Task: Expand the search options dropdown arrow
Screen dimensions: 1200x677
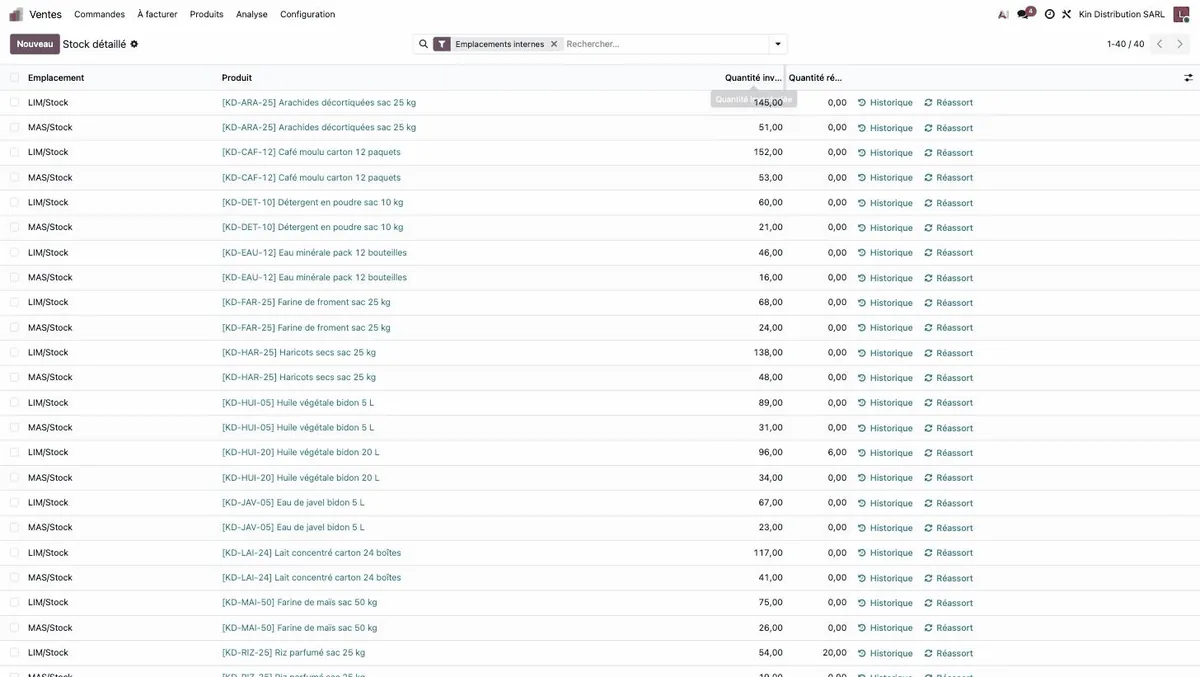Action: click(777, 44)
